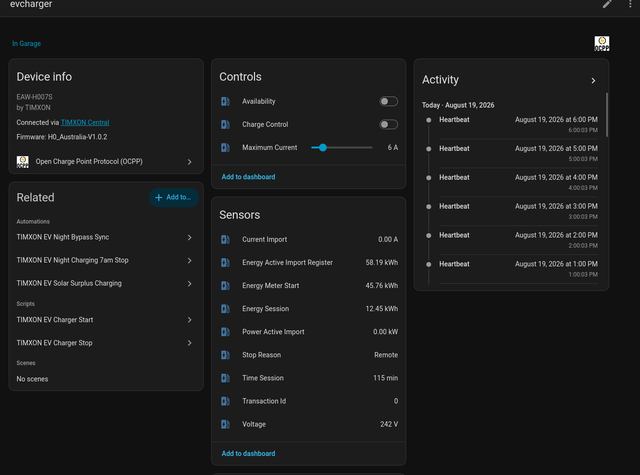Click the evcharger page title
This screenshot has height=475, width=640.
tap(31, 4)
